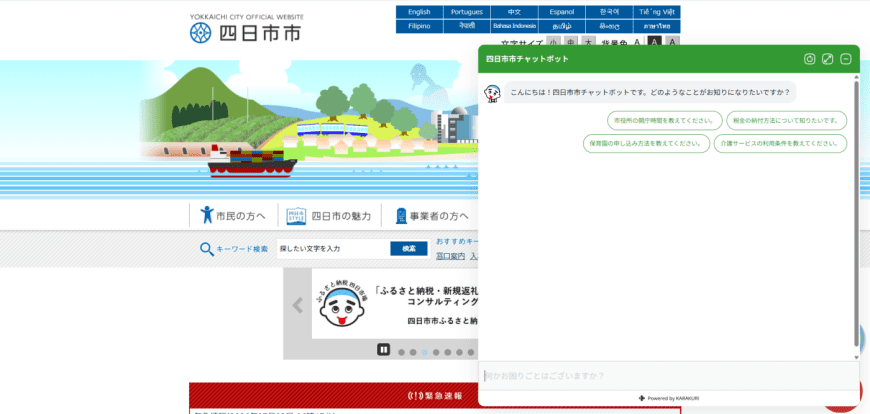This screenshot has height=414, width=870.
Task: Switch language to Tamil
Action: (x=562, y=26)
